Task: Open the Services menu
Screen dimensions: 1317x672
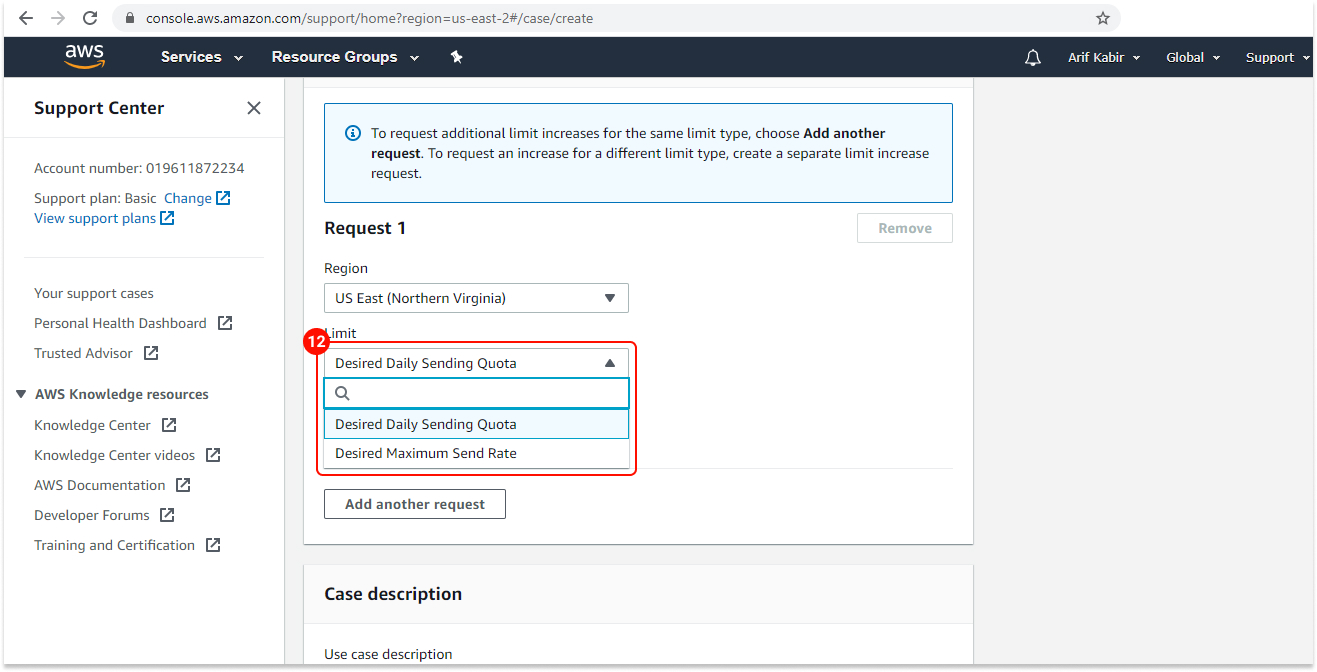Action: pos(201,57)
